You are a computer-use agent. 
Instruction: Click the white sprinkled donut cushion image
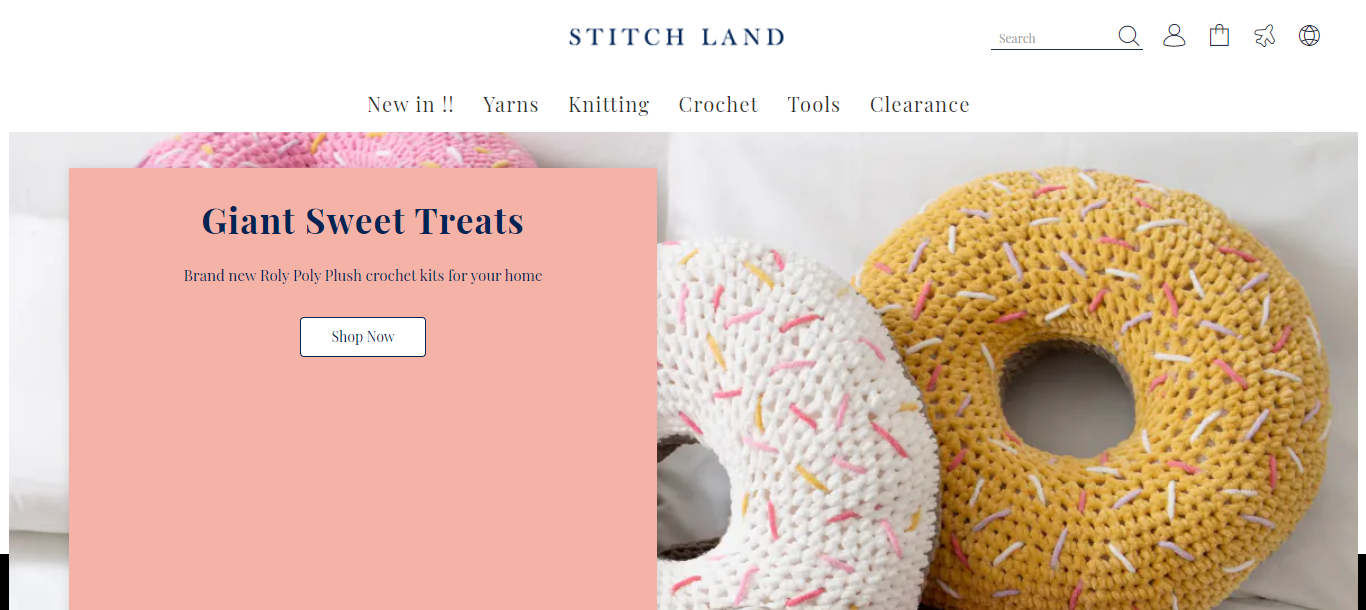coord(790,430)
